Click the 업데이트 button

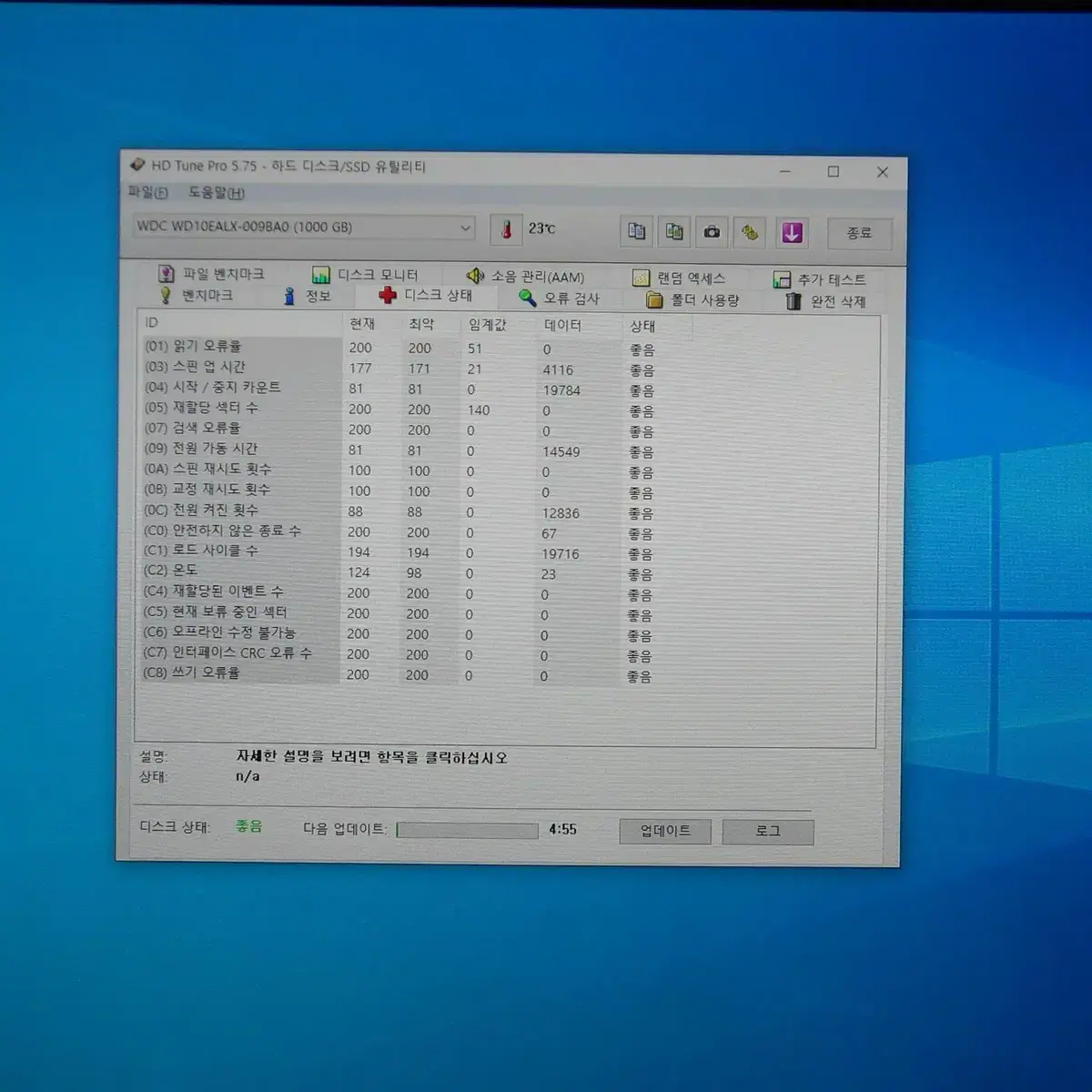(665, 831)
